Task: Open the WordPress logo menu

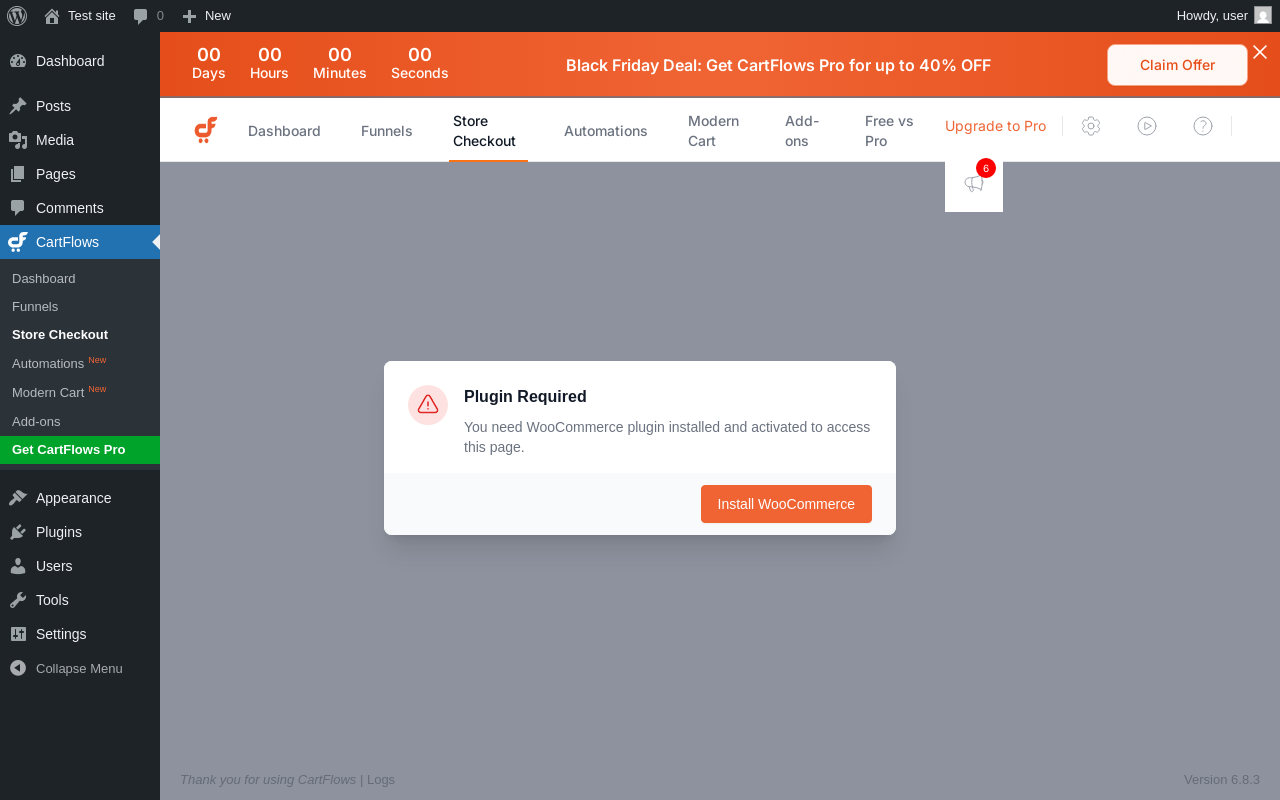Action: [17, 15]
